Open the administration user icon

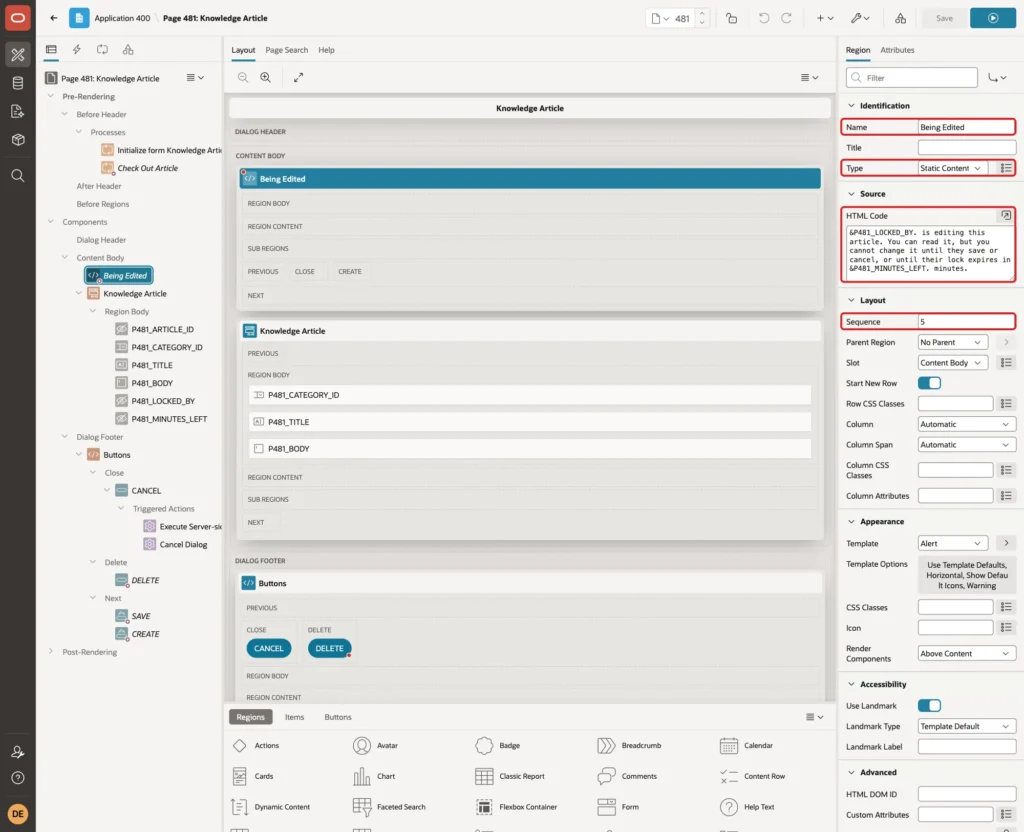tap(18, 752)
